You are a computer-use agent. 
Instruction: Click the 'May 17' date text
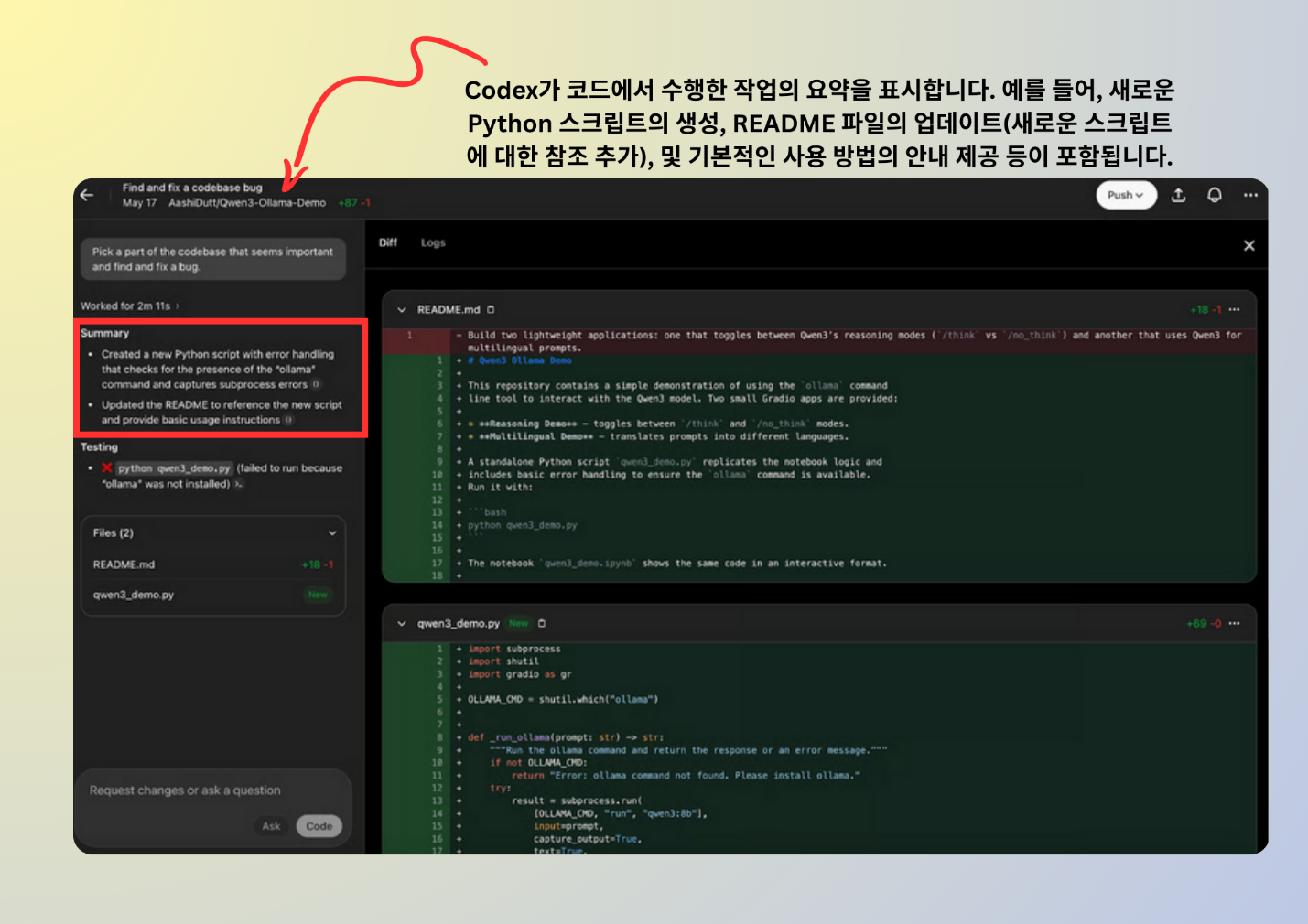139,203
